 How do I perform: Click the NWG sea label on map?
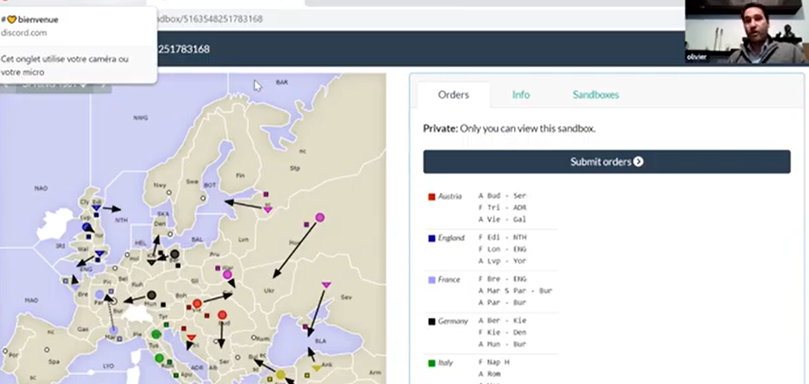[x=140, y=118]
